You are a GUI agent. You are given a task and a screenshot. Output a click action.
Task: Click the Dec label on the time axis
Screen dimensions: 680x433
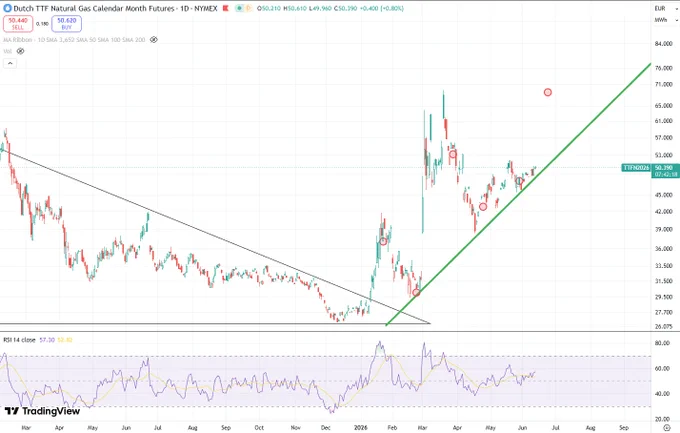click(x=325, y=428)
